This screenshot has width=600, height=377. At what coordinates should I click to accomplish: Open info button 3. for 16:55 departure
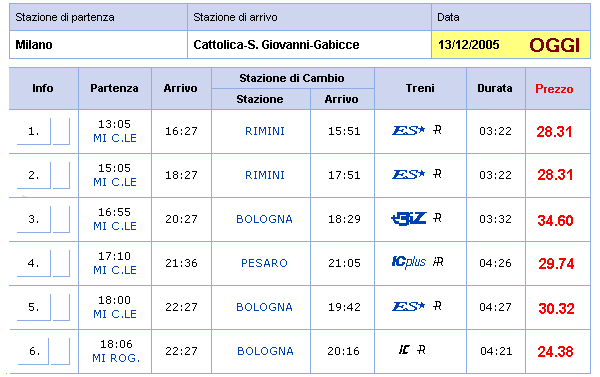click(34, 219)
